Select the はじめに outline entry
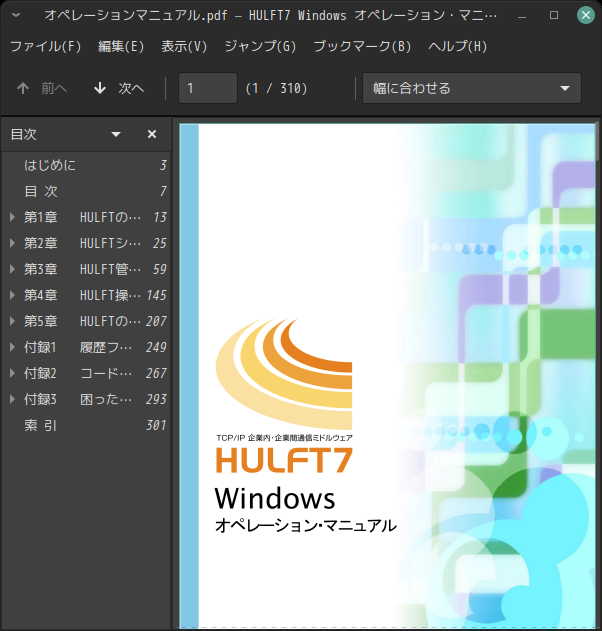Viewport: 602px width, 631px height. click(x=86, y=165)
